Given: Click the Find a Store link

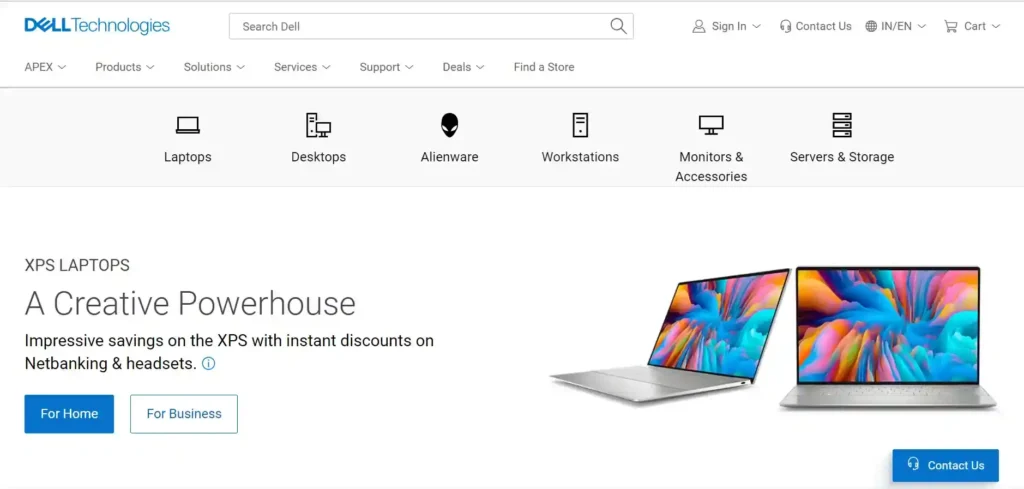Looking at the screenshot, I should coord(544,67).
